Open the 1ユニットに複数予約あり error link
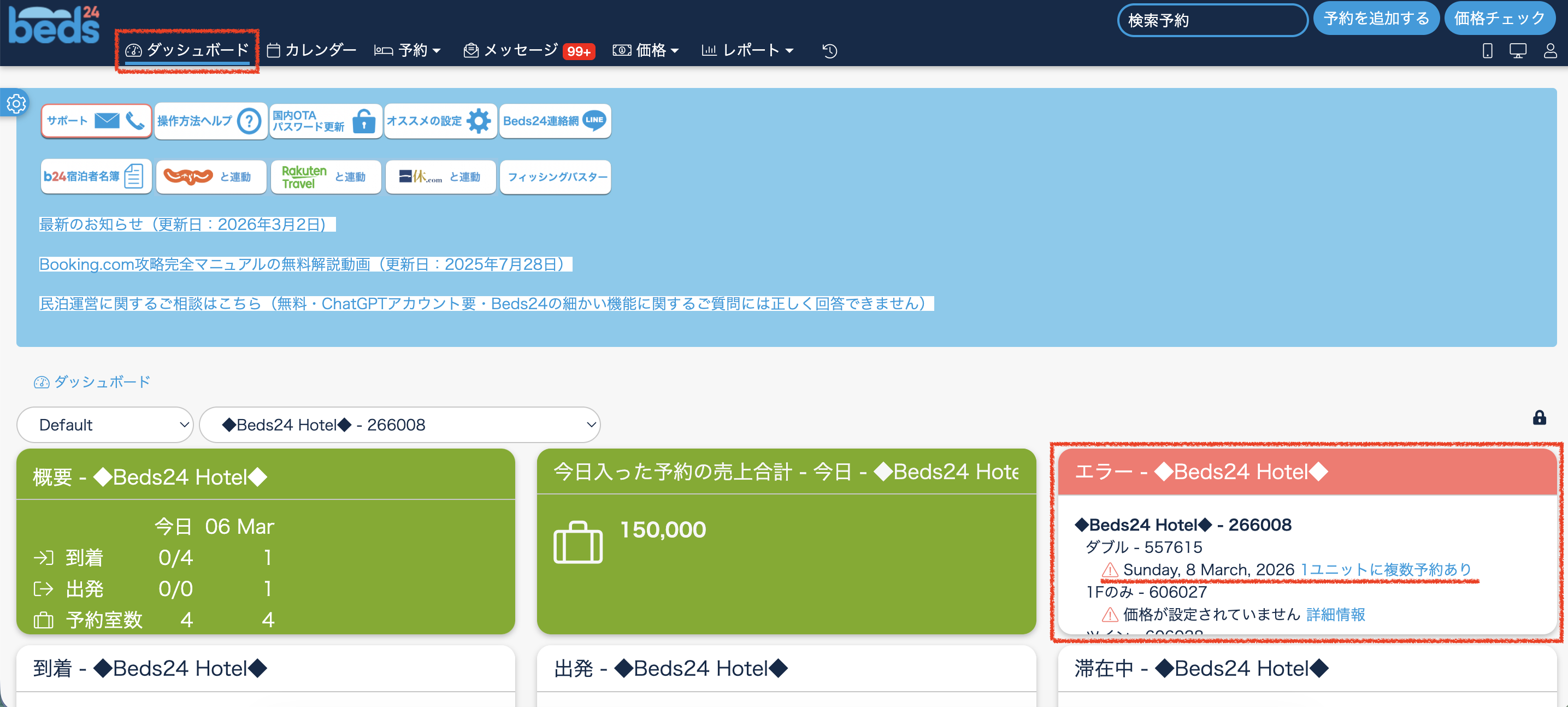This screenshot has width=1568, height=707. 1386,569
